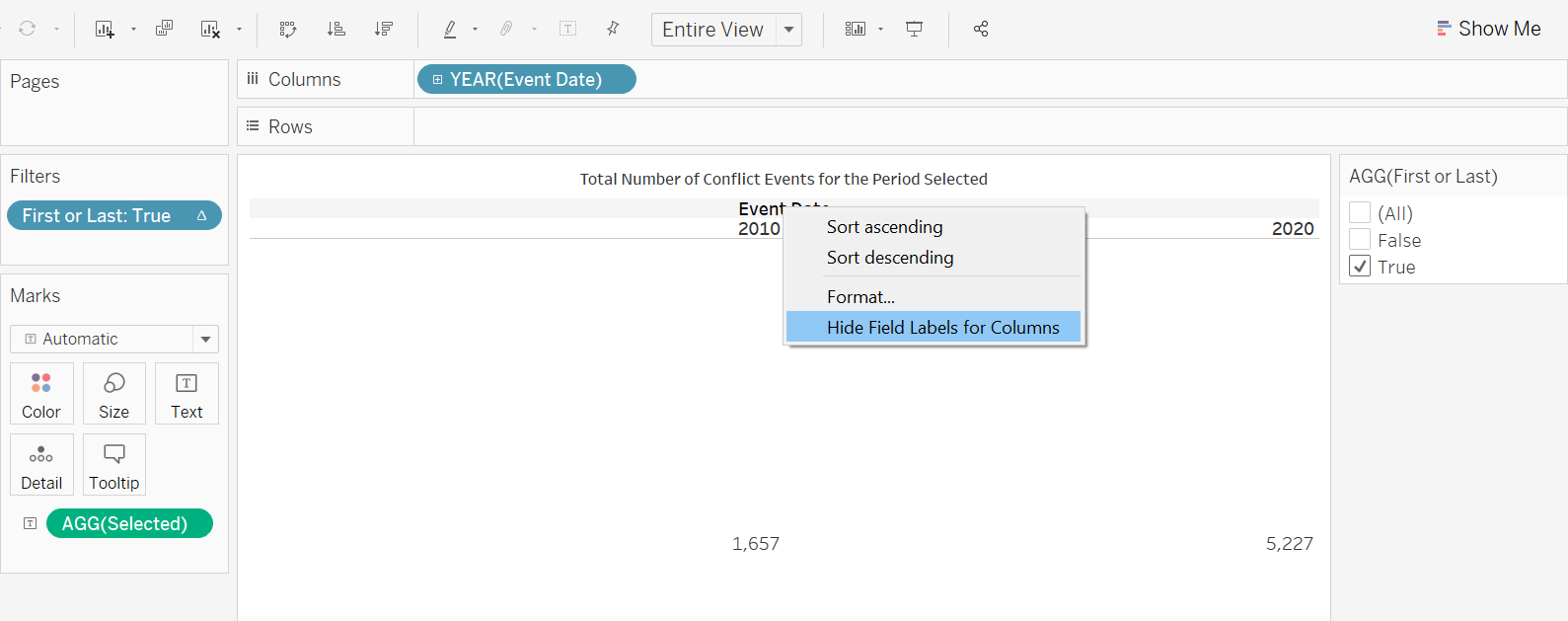
Task: Click the Duplicate sheet icon
Action: pos(164,29)
